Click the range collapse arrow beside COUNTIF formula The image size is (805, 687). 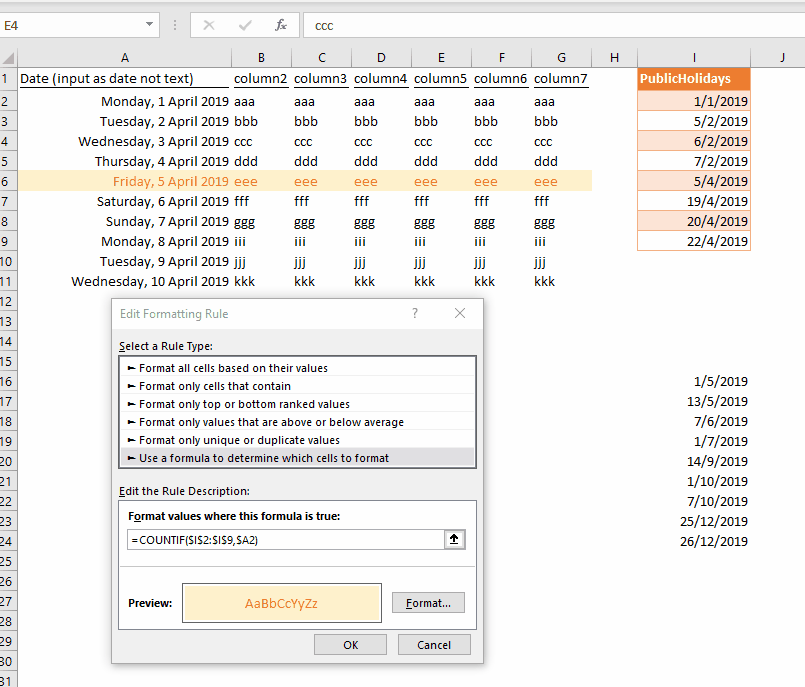pyautogui.click(x=454, y=539)
